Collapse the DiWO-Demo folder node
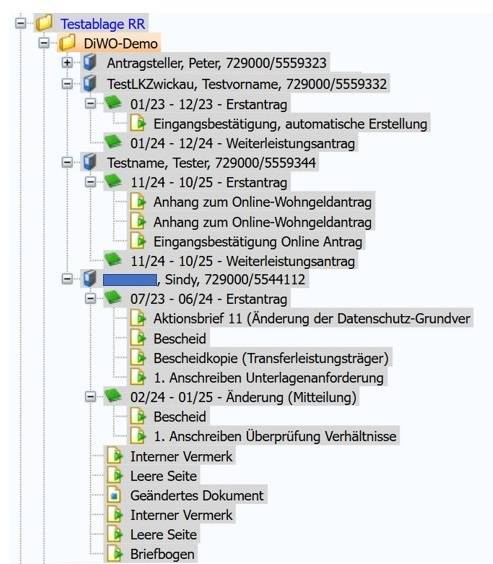The height and width of the screenshot is (564, 493). coord(44,44)
